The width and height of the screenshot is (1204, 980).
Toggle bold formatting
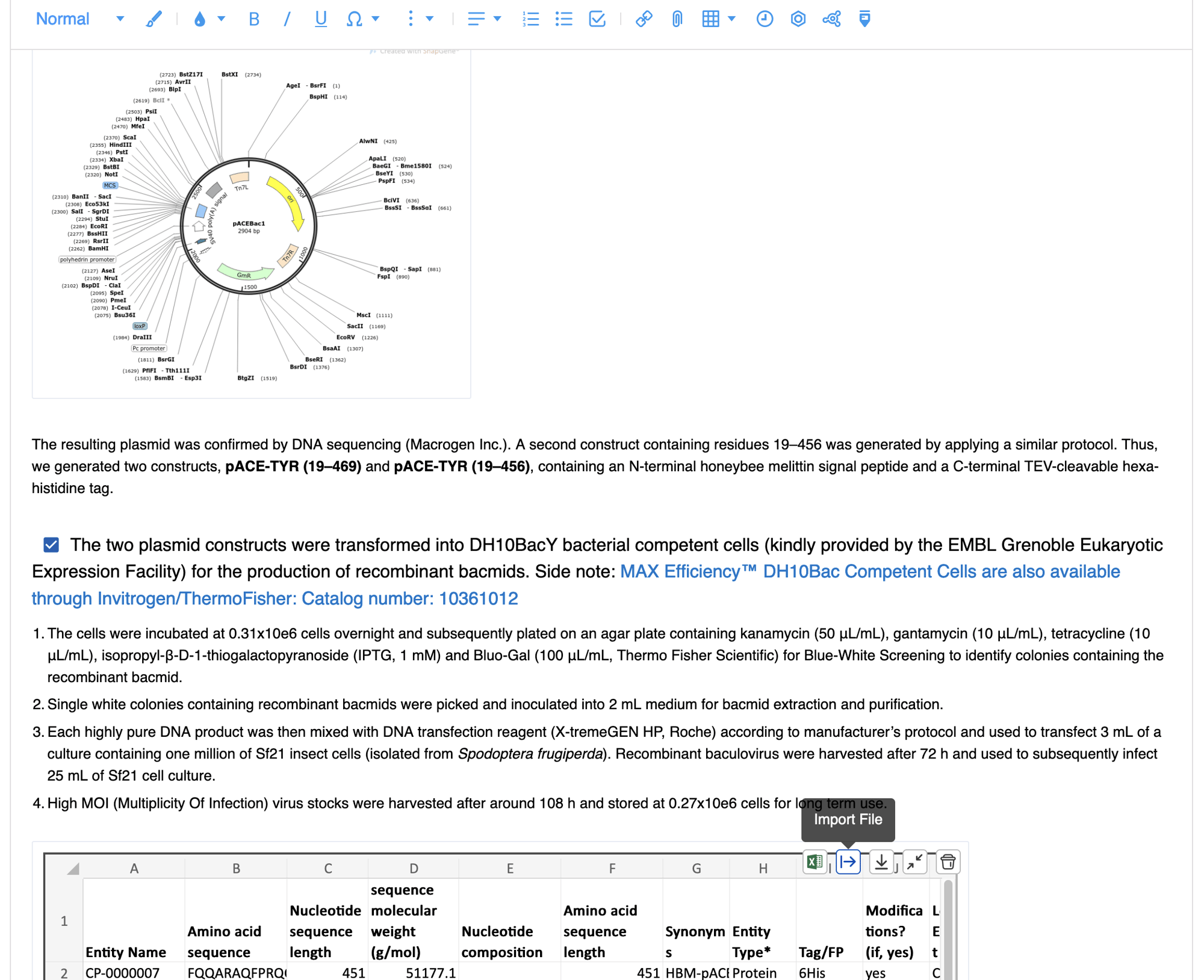click(254, 19)
